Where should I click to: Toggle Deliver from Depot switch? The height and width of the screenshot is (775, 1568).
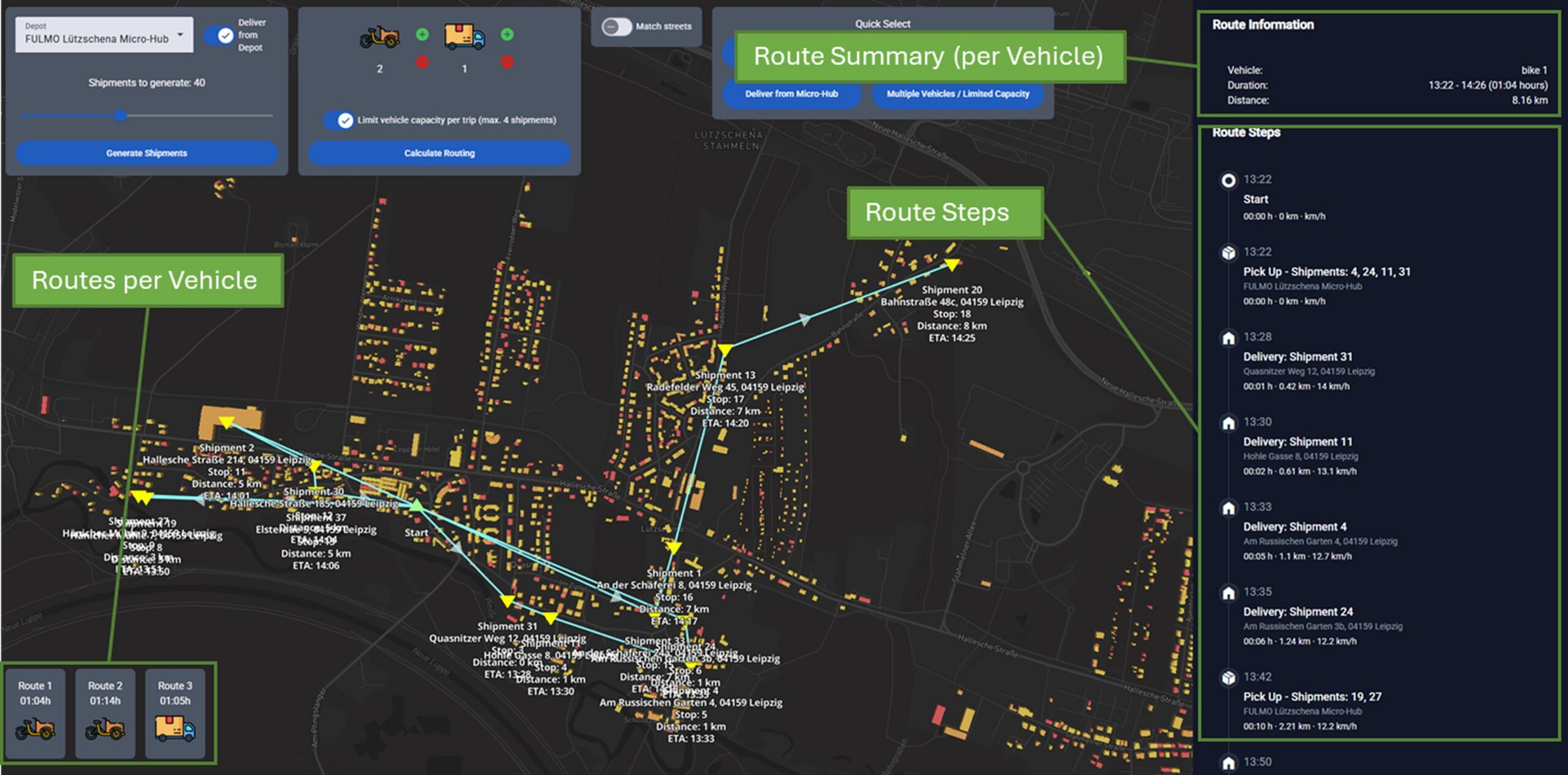pos(219,36)
